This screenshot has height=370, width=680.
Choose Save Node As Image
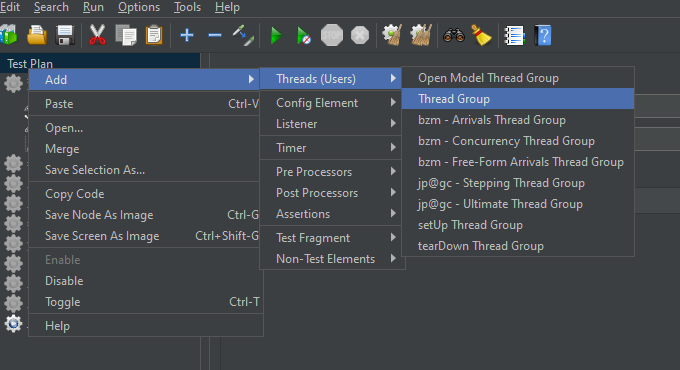pyautogui.click(x=144, y=215)
